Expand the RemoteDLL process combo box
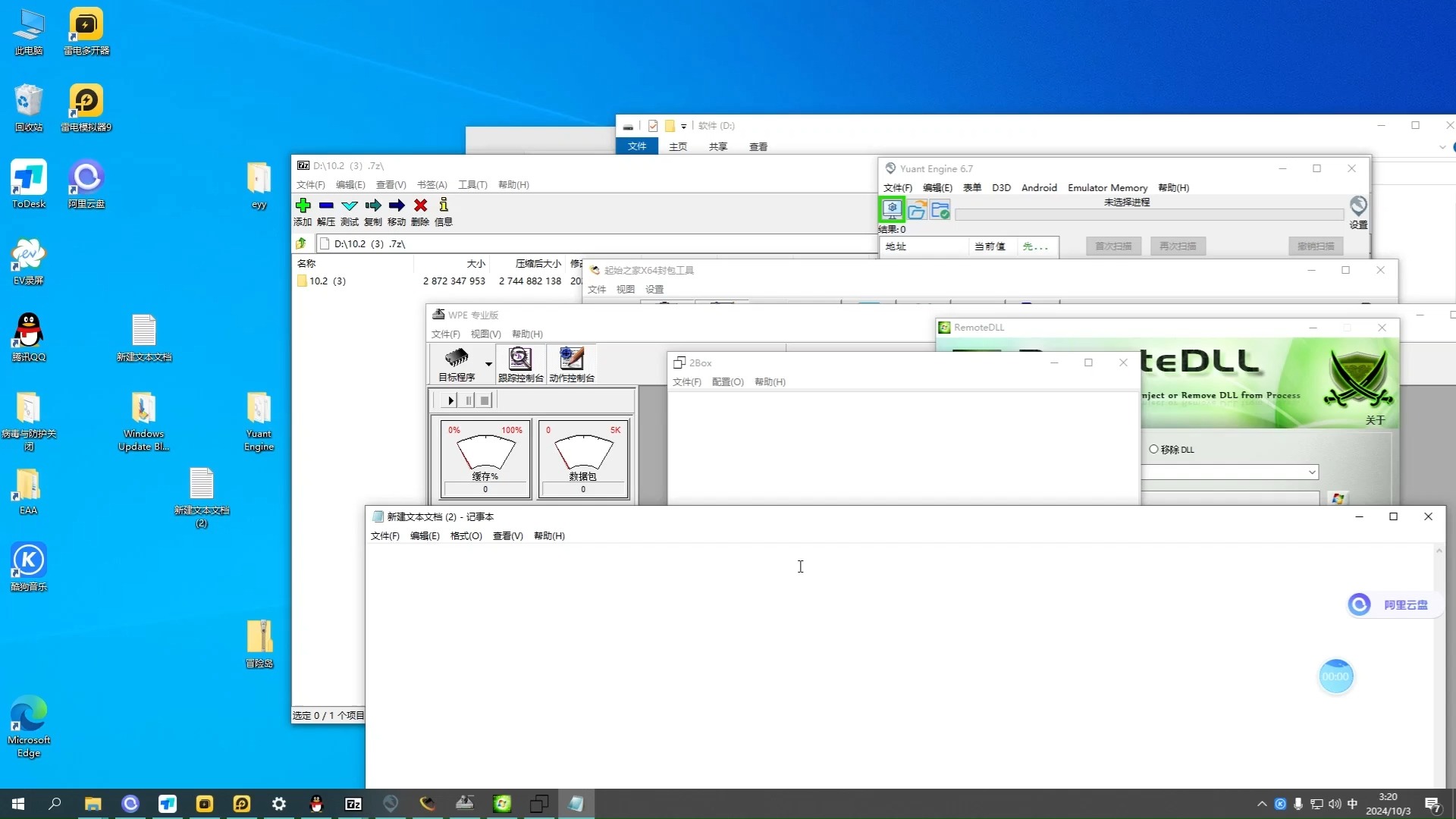This screenshot has width=1456, height=819. tap(1311, 472)
